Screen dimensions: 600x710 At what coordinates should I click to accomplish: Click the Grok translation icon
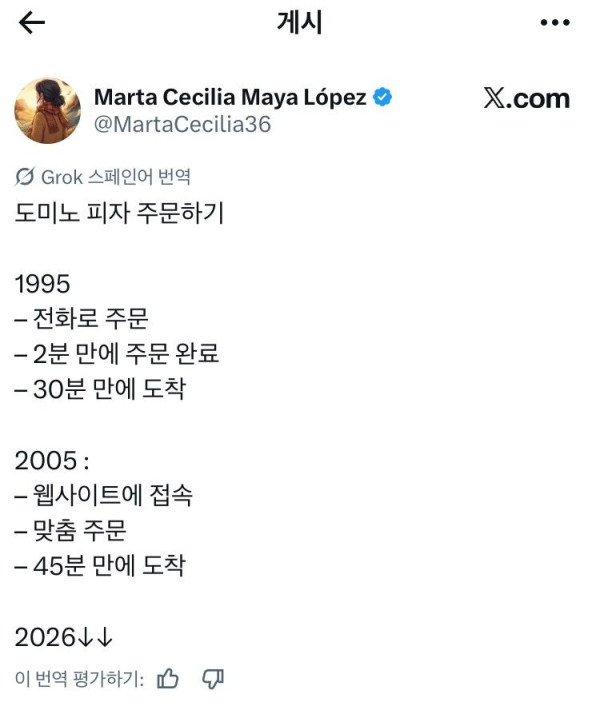point(24,177)
